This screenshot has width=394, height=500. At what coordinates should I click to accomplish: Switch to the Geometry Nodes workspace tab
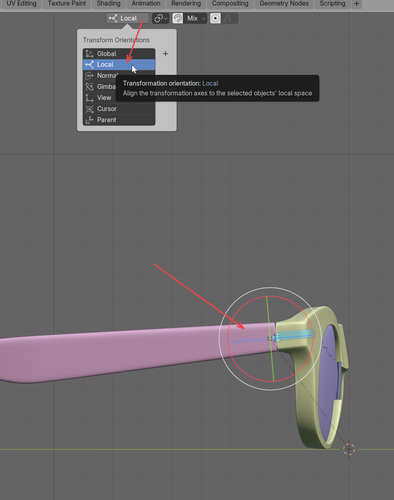284,4
